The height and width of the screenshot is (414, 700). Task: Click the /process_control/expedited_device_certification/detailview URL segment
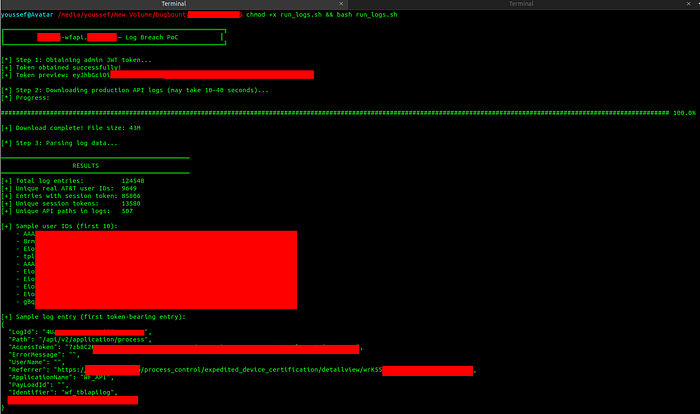(x=250, y=370)
